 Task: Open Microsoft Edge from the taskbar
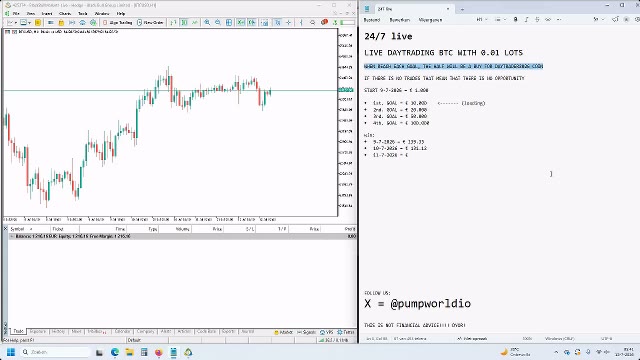click(115, 352)
